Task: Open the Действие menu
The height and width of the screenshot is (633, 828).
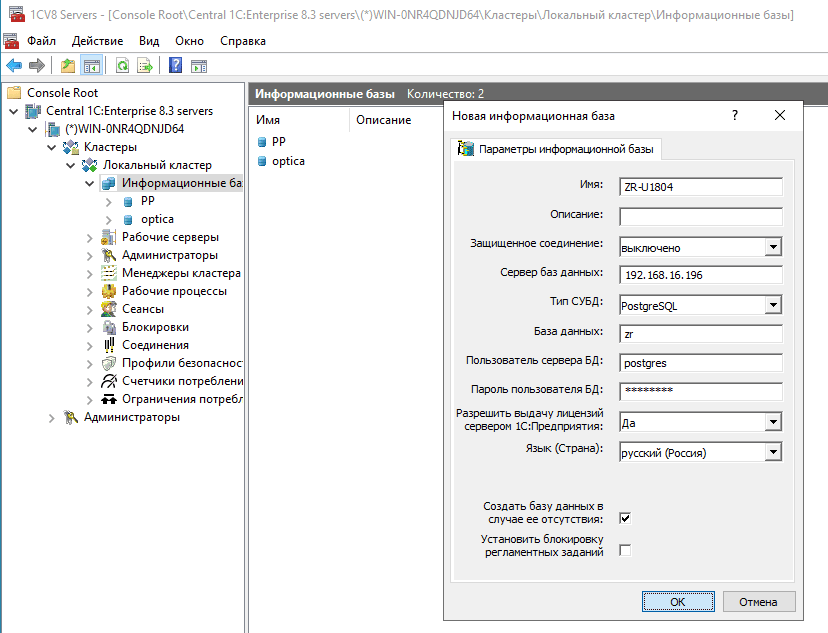Action: pos(98,41)
